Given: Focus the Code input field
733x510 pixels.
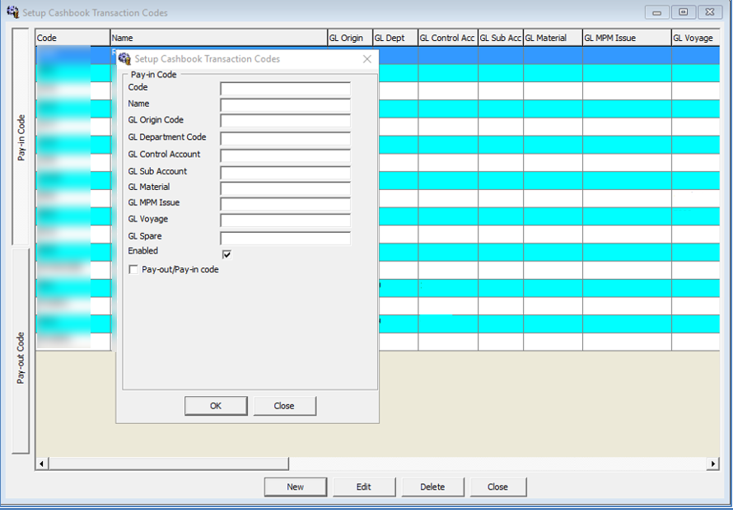Looking at the screenshot, I should click(x=285, y=88).
